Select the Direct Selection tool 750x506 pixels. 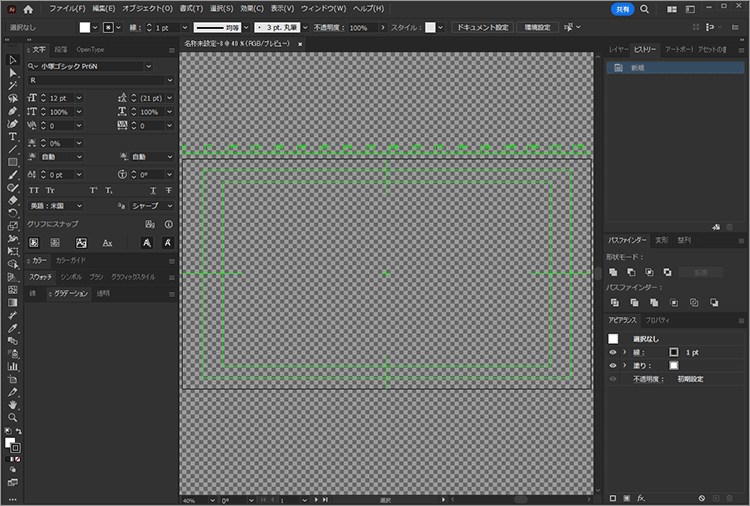click(12, 73)
